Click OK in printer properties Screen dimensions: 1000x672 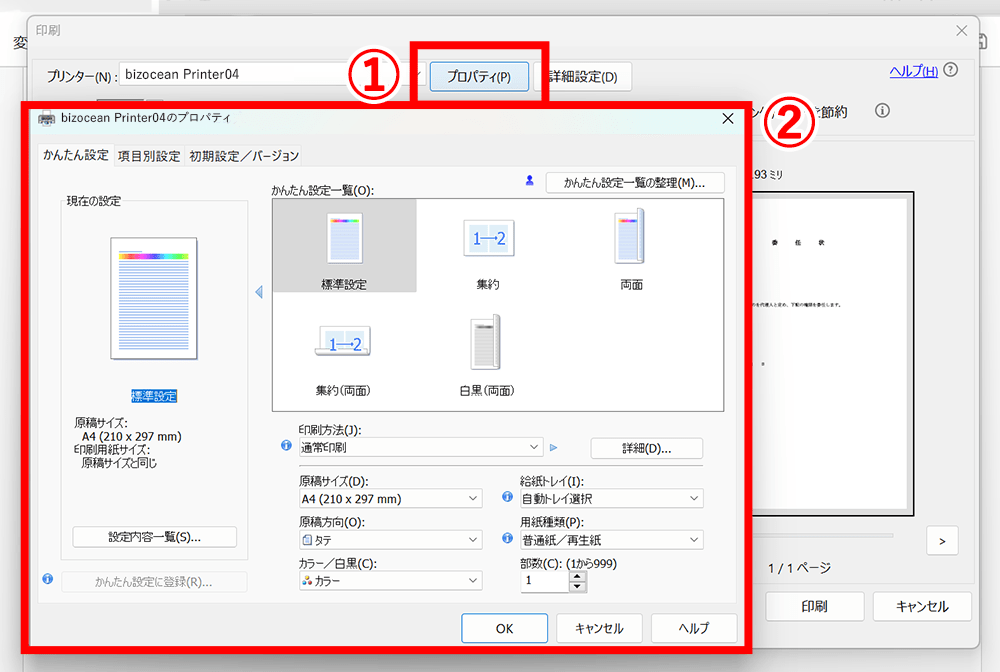tap(504, 629)
